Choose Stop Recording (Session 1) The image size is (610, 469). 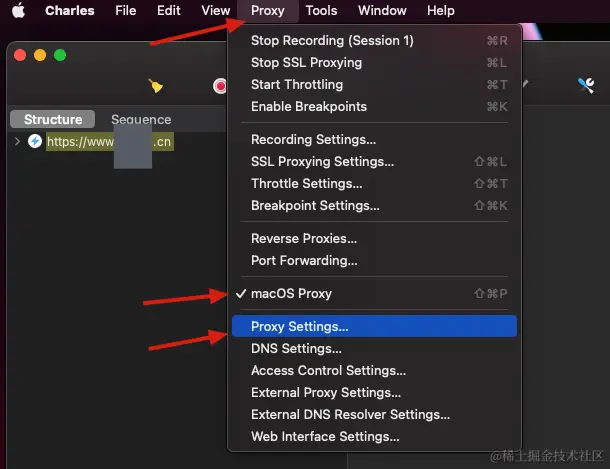pos(374,40)
